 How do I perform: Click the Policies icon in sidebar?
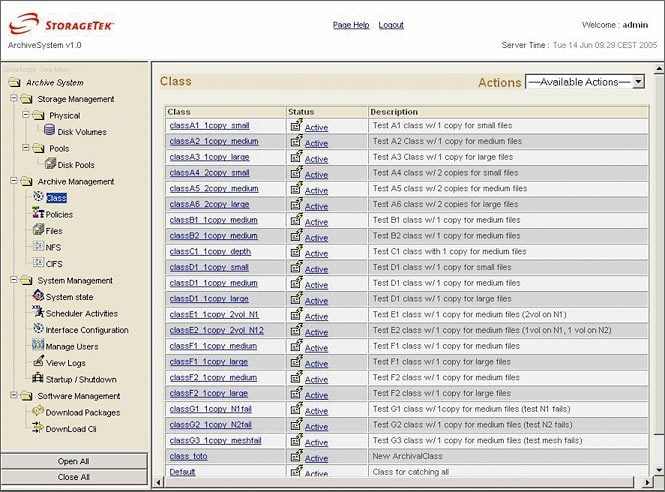tap(38, 214)
